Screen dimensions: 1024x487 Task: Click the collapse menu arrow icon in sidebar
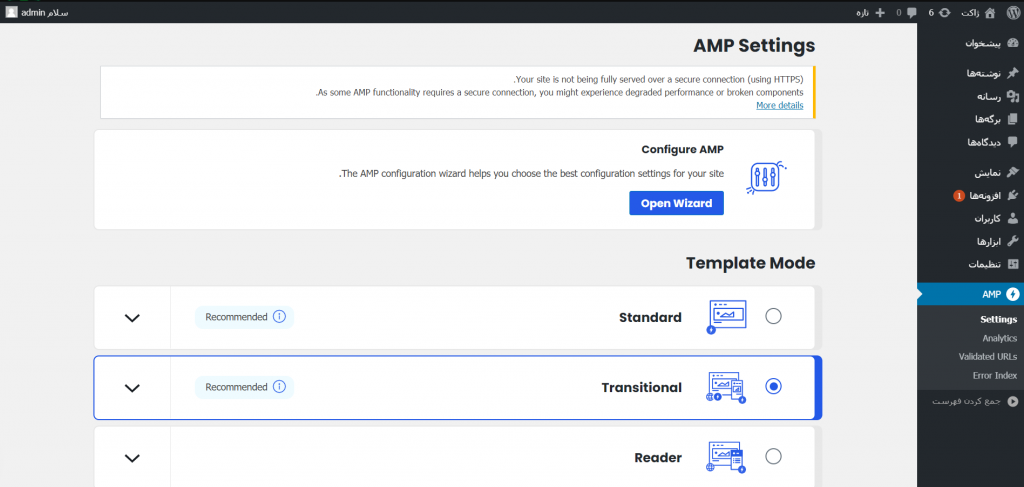(x=1012, y=401)
